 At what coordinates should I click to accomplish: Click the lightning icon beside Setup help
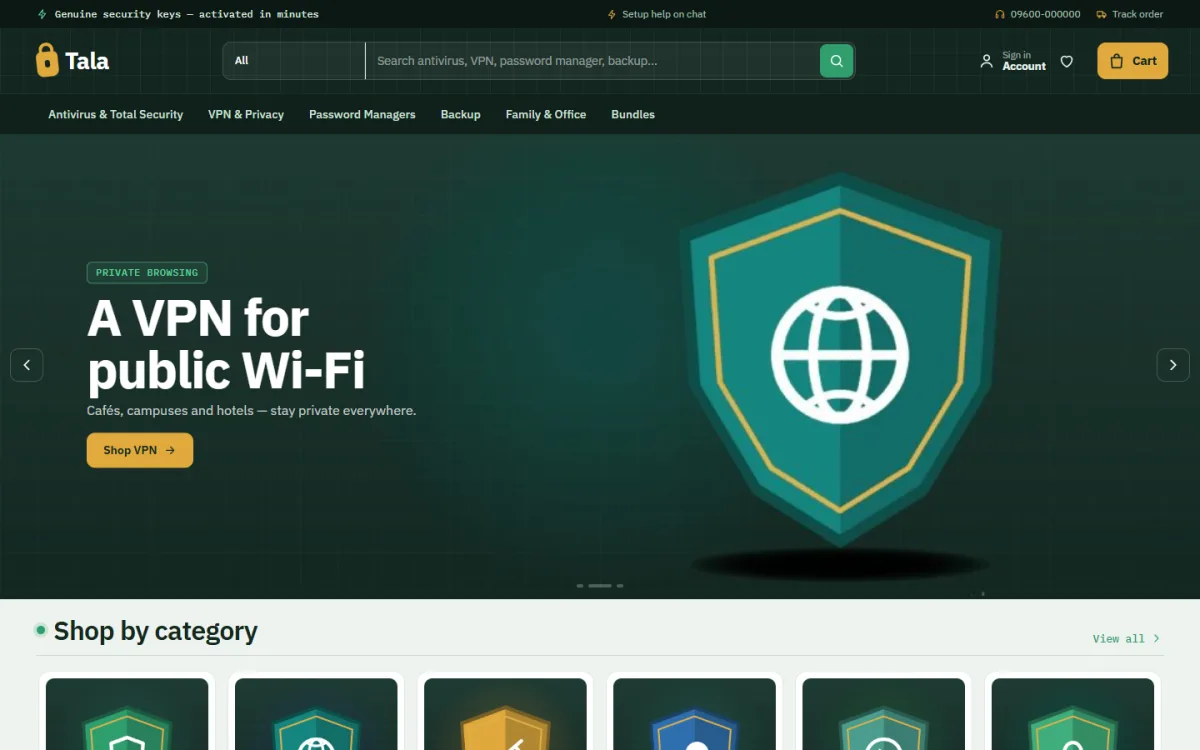coord(611,14)
